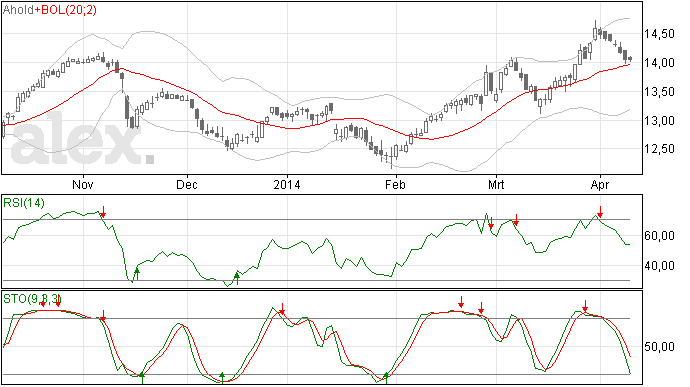Screen dimensions: 690x387
Task: Click the 13,50 price axis value
Action: click(659, 92)
